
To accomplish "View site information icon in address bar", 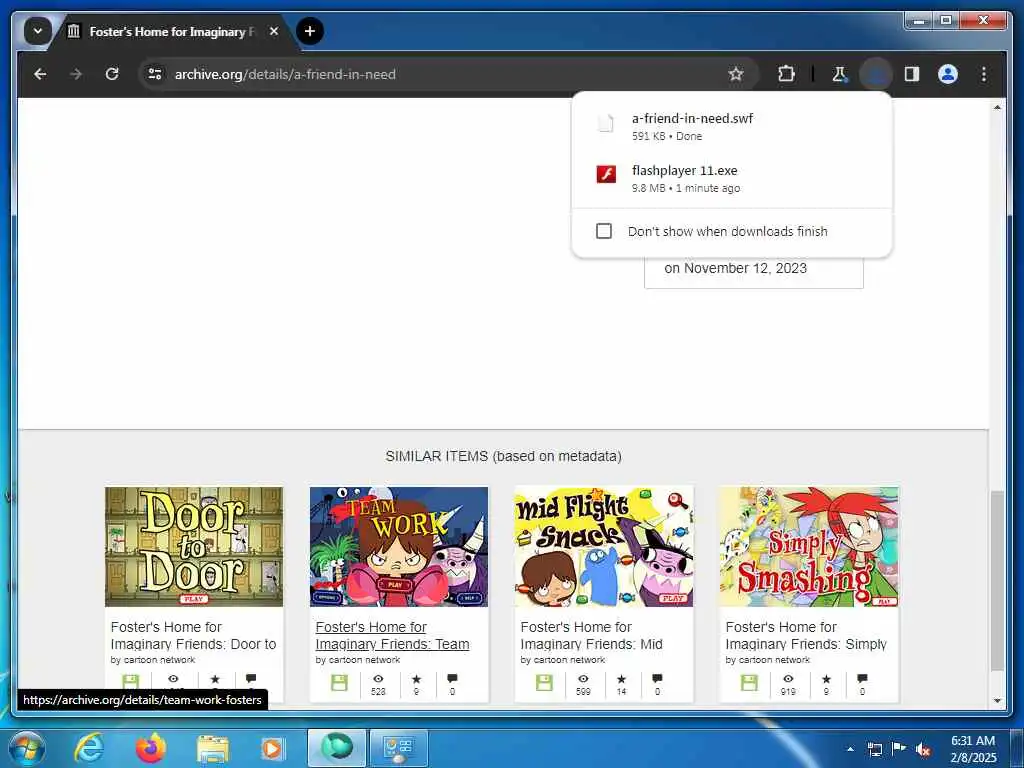I will [155, 74].
